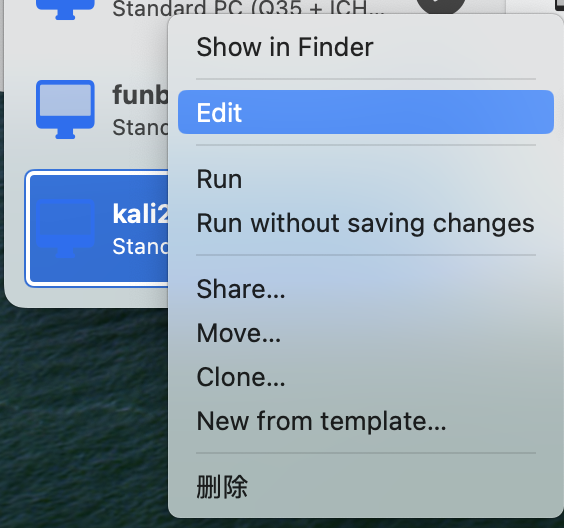Select the kali2 VM name in list
Screen dimensions: 564x528
point(140,214)
